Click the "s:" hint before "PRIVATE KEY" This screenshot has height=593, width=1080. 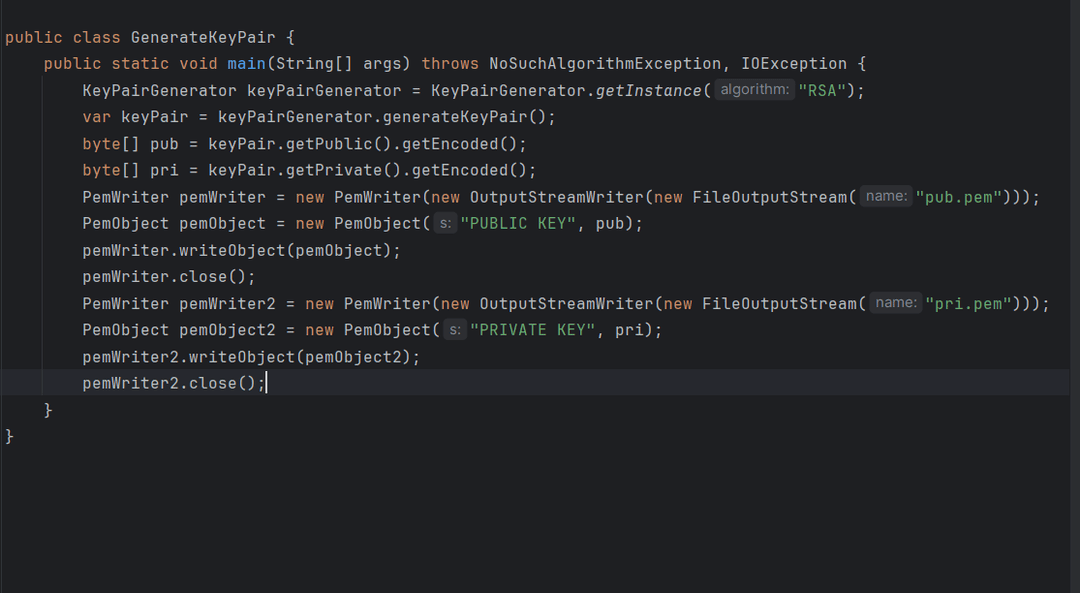[x=454, y=330]
